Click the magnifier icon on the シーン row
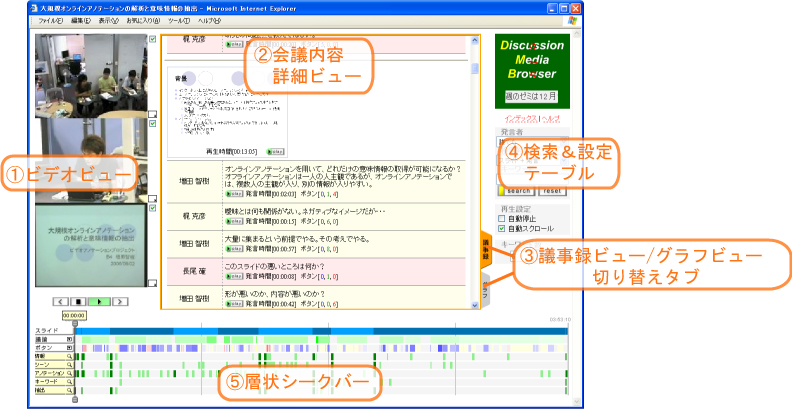 coord(70,365)
